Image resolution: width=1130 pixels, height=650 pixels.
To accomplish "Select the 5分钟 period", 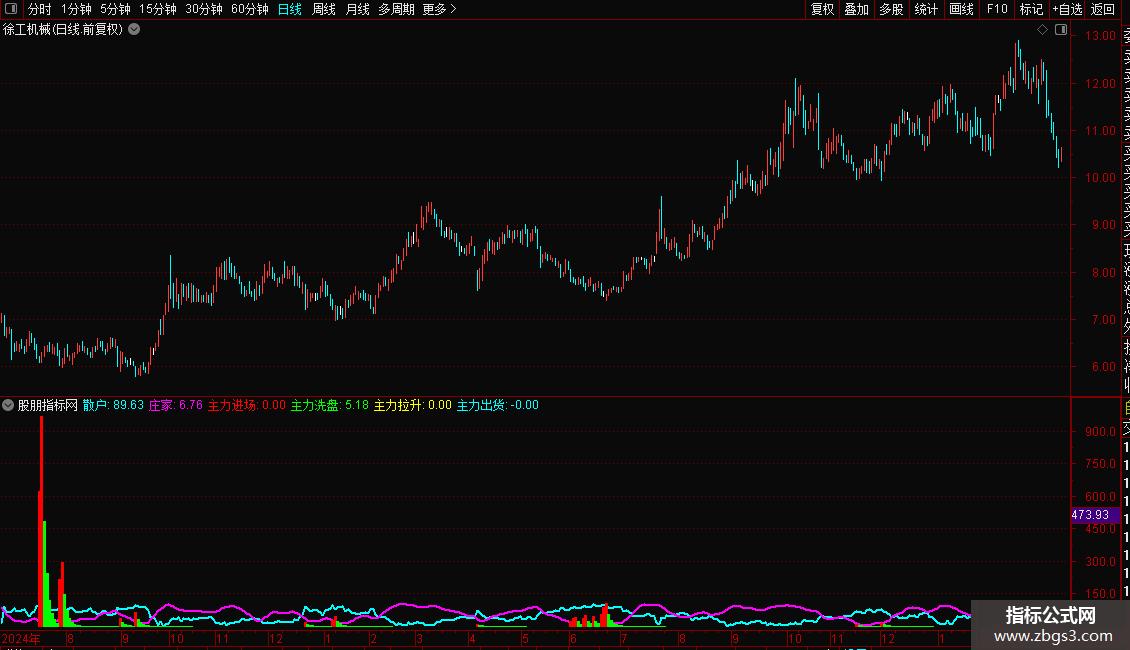I will pyautogui.click(x=115, y=9).
